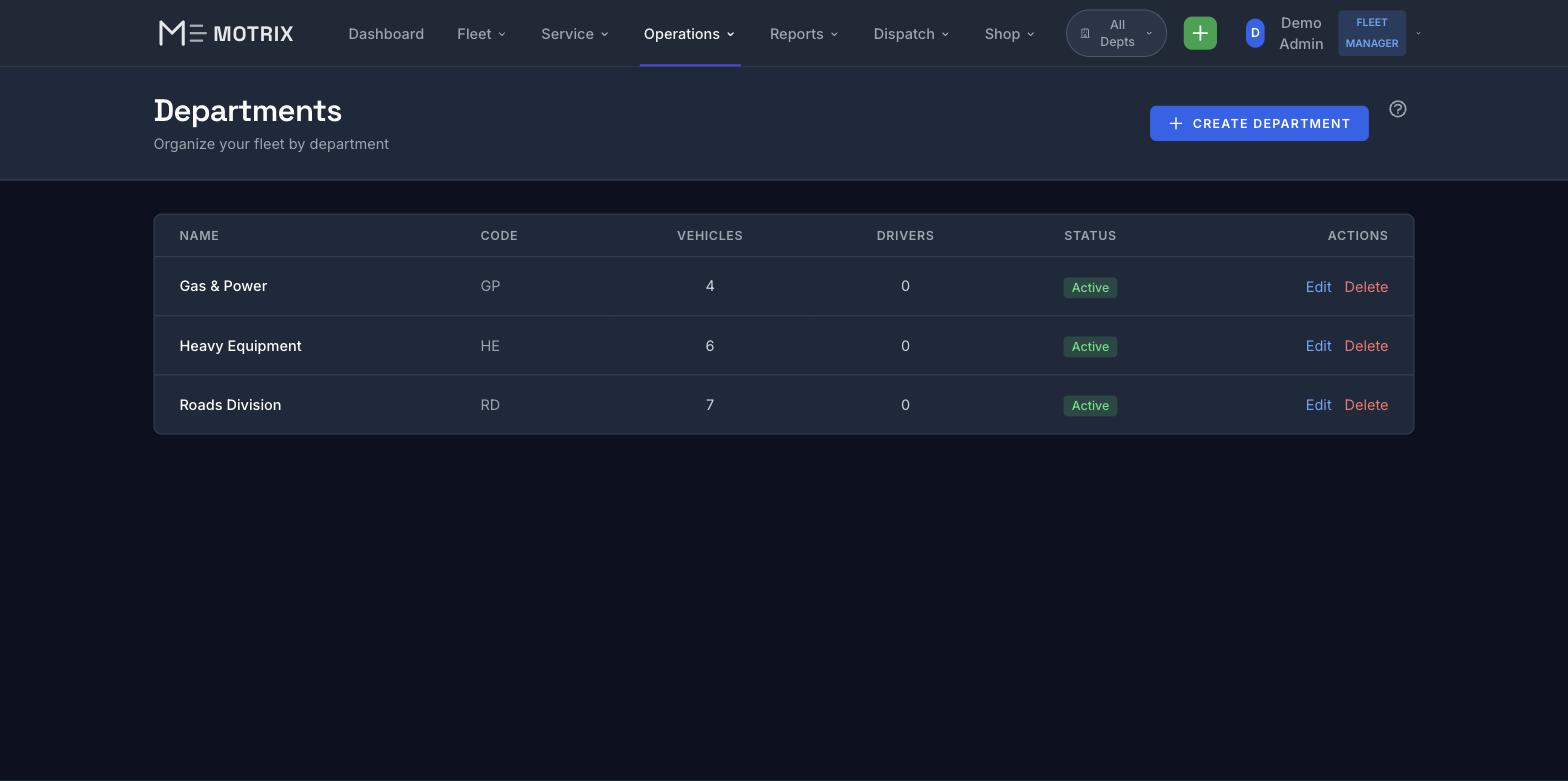The image size is (1568, 781).
Task: Click the Active status of Heavy Equipment
Action: pyautogui.click(x=1090, y=346)
